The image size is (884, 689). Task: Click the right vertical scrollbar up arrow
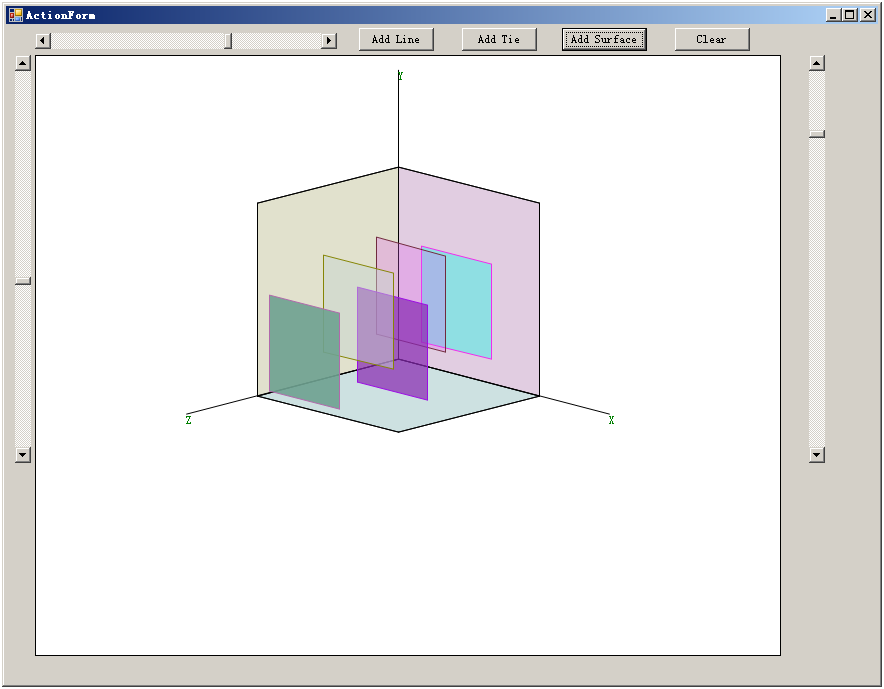[x=817, y=63]
